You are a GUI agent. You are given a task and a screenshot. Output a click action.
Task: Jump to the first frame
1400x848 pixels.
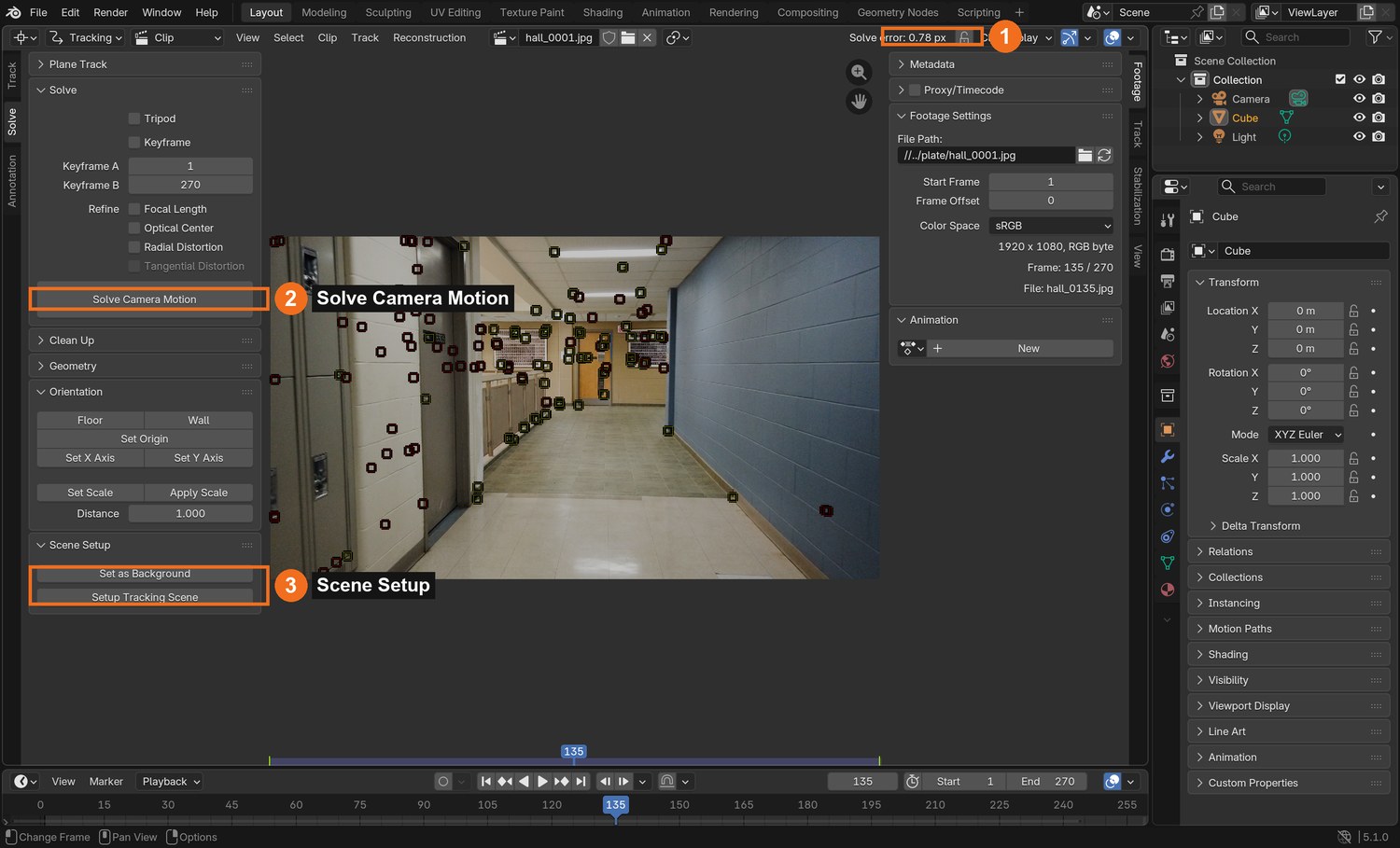[486, 782]
